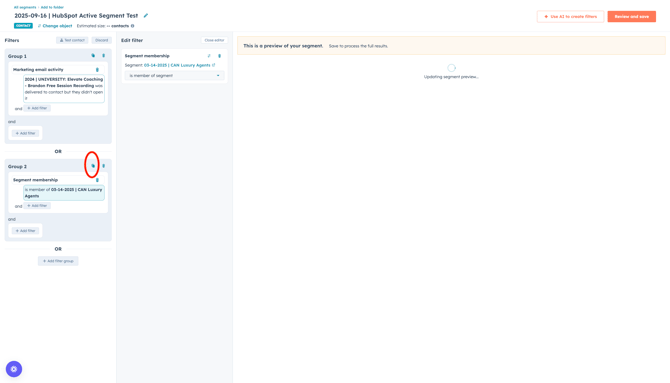Click the Add filter group button

58,261
